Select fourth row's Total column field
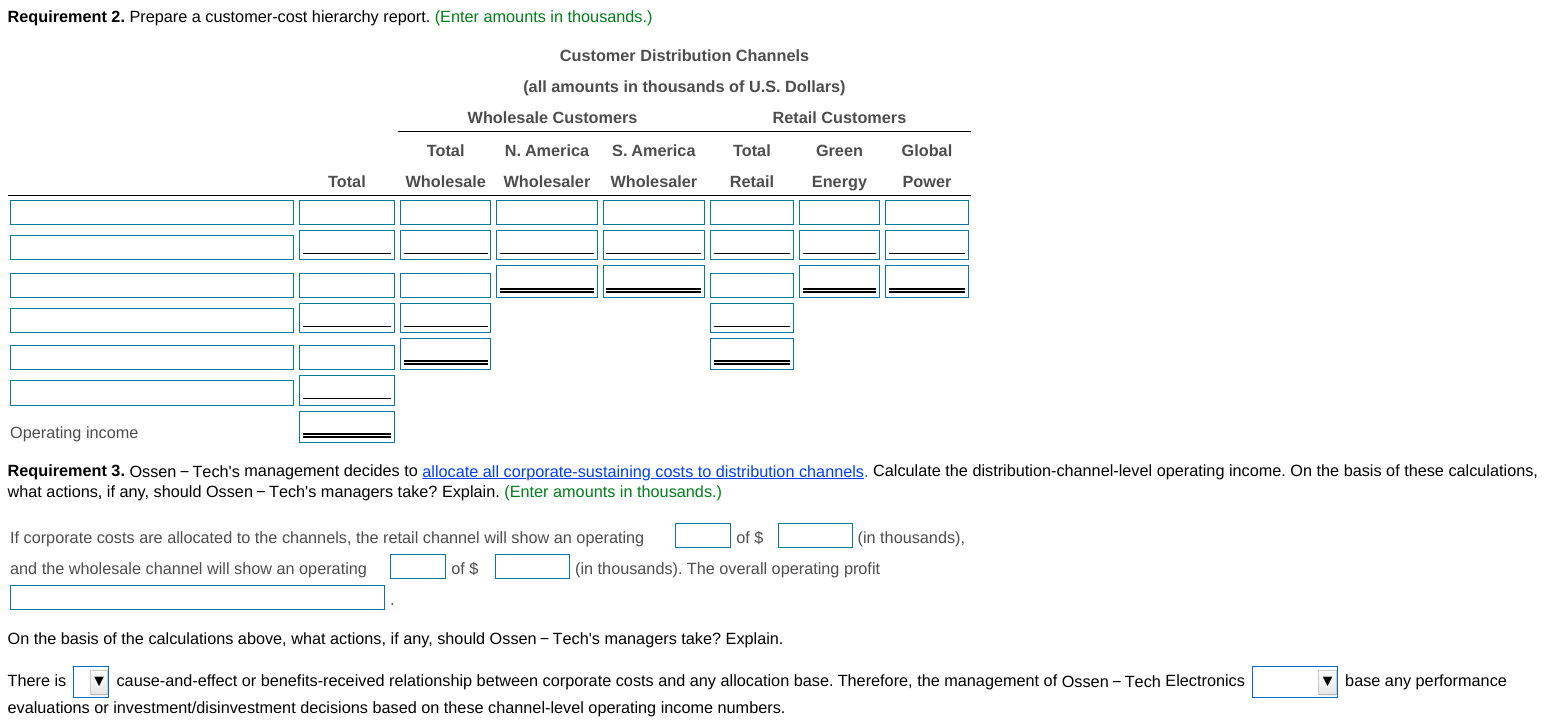Screen dimensions: 1549x726 (347, 318)
